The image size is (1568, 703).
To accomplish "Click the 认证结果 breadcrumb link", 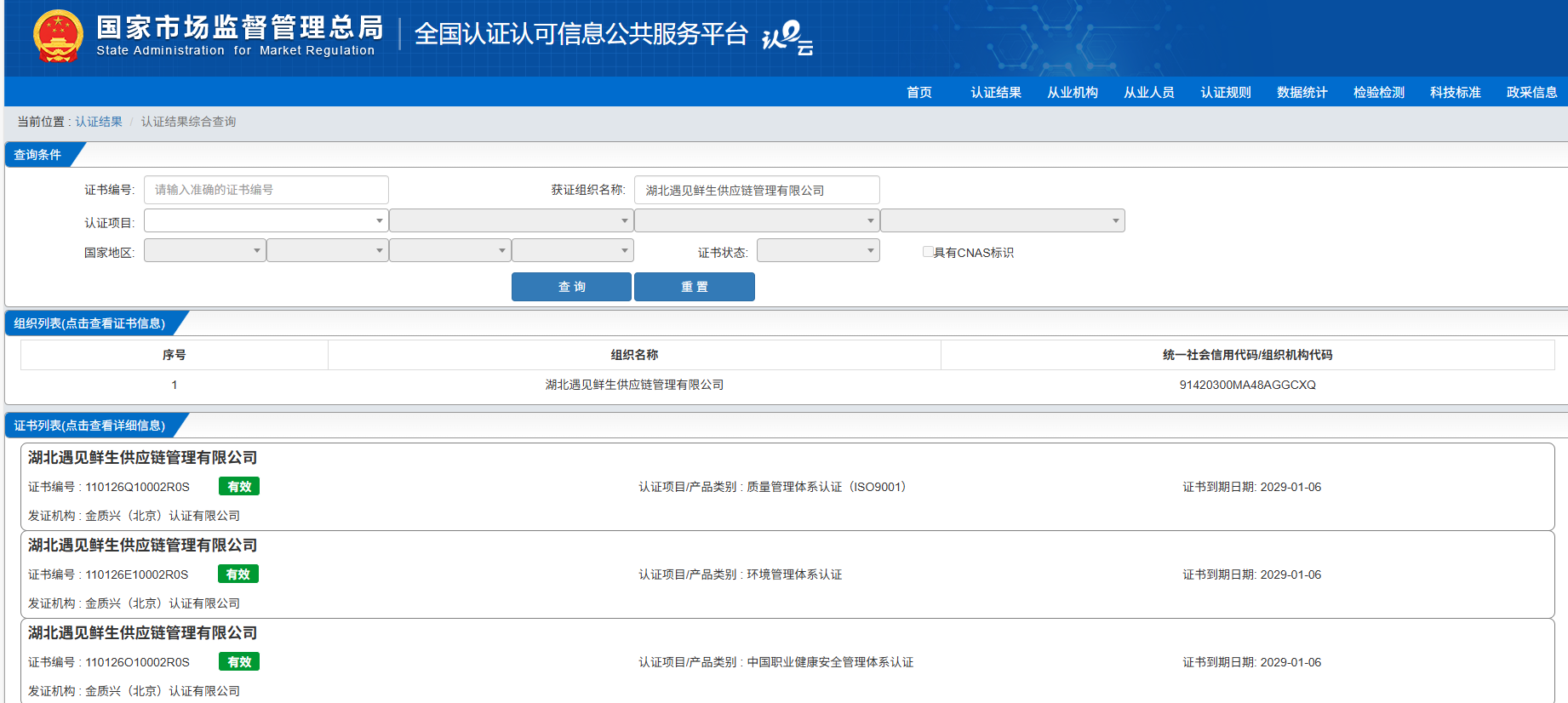I will 99,122.
